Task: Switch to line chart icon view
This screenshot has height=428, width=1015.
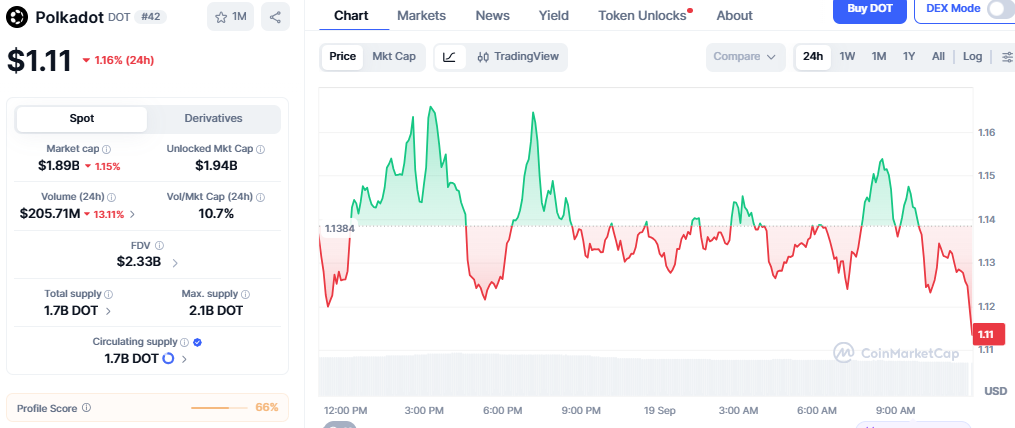Action: pos(449,57)
